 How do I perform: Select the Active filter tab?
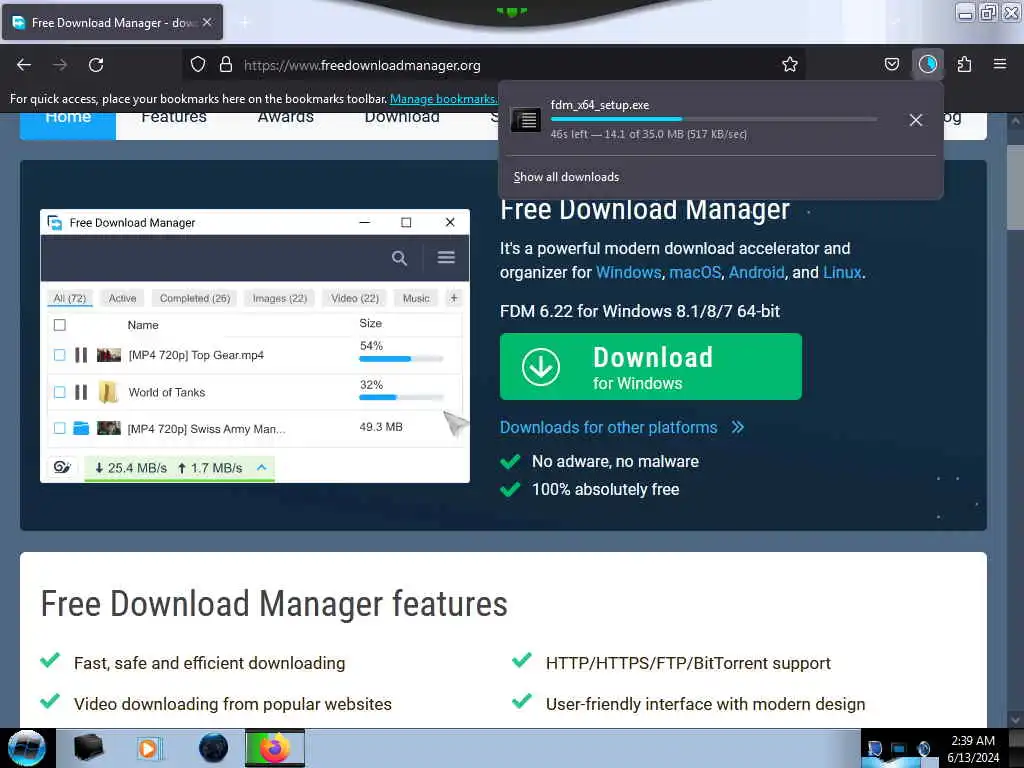click(x=122, y=298)
